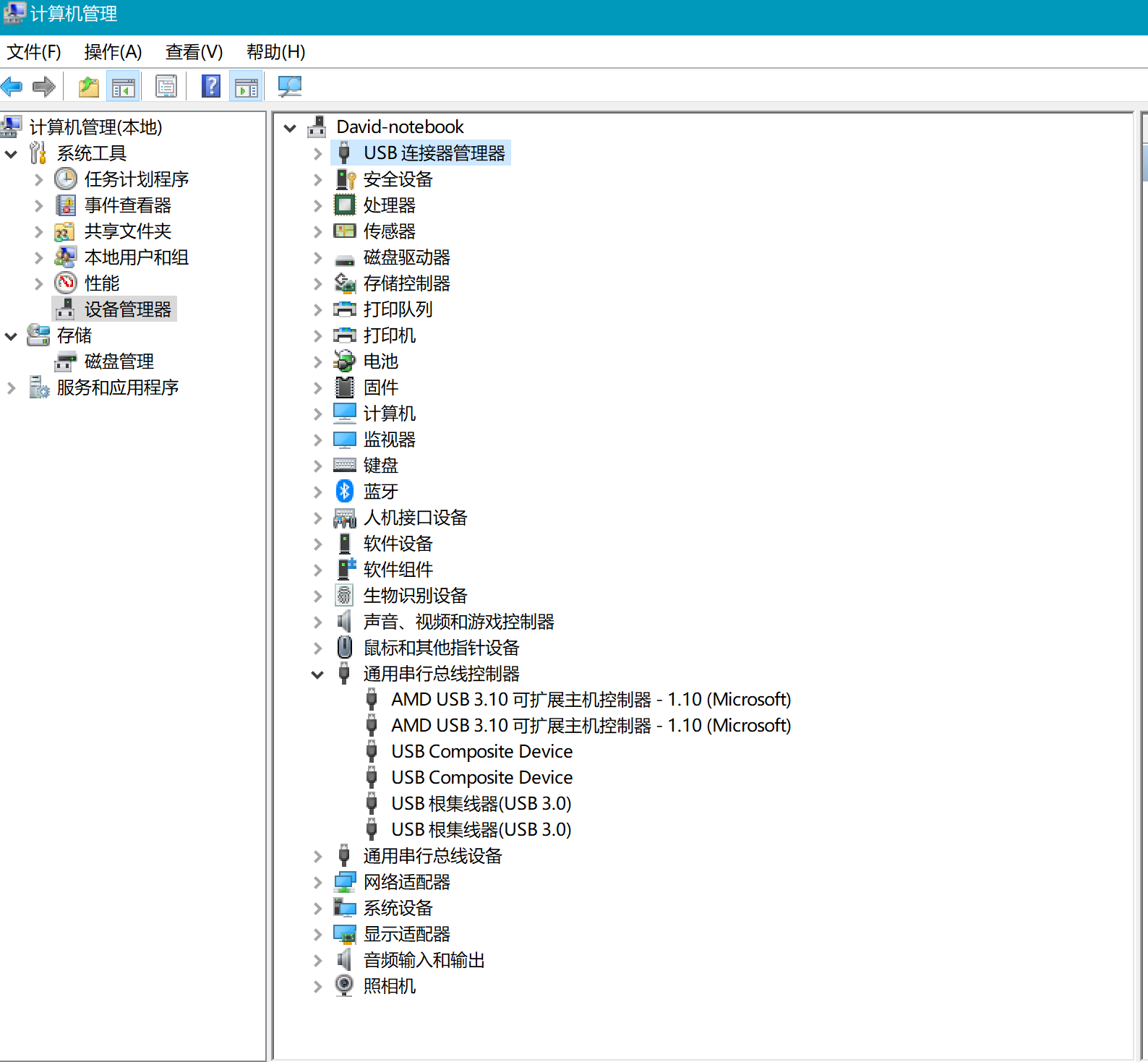Toggle the Show/Hide console tree icon
Screen dimensions: 1148x1062
(124, 87)
